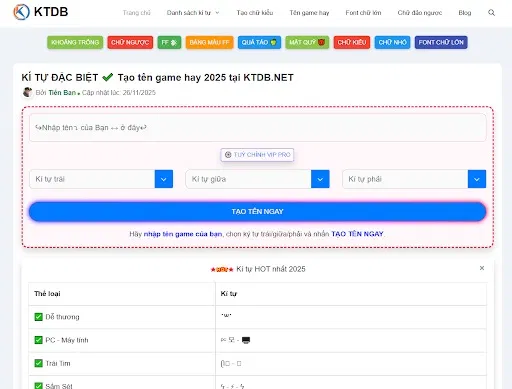This screenshot has height=389, width=512.
Task: Open Font chữ lớn menu item
Action: coord(363,13)
